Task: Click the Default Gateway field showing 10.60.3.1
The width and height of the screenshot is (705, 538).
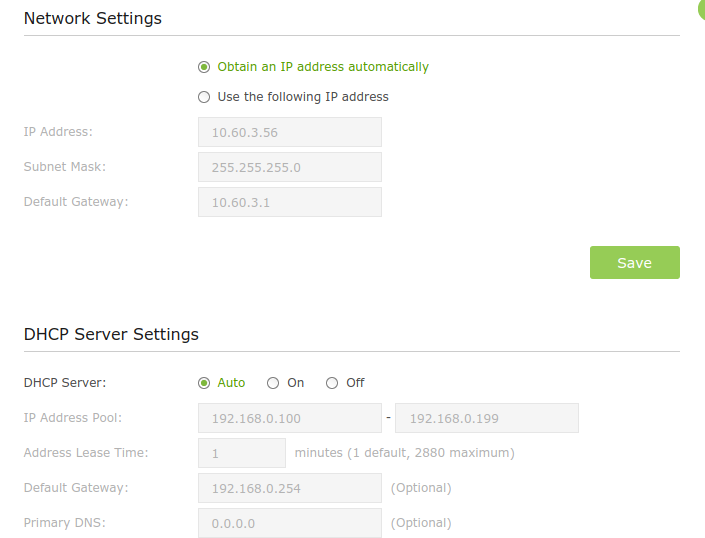Action: click(290, 202)
